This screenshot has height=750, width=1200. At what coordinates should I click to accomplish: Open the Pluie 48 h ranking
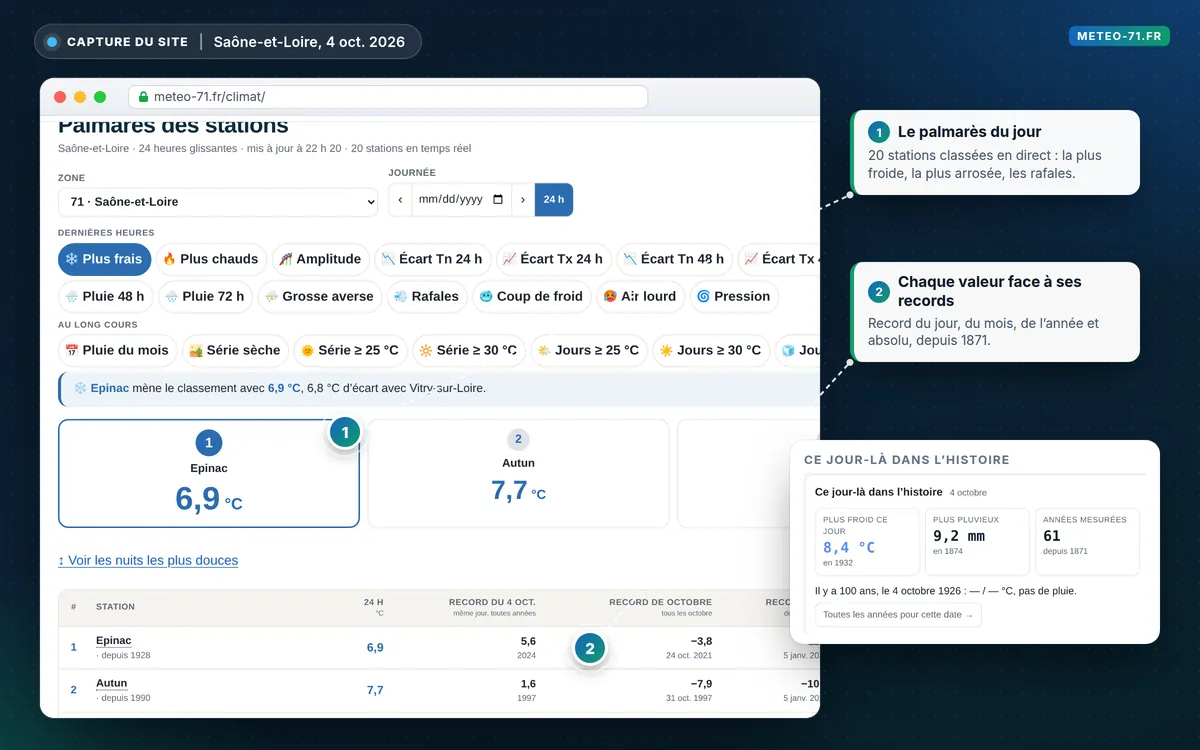click(106, 296)
